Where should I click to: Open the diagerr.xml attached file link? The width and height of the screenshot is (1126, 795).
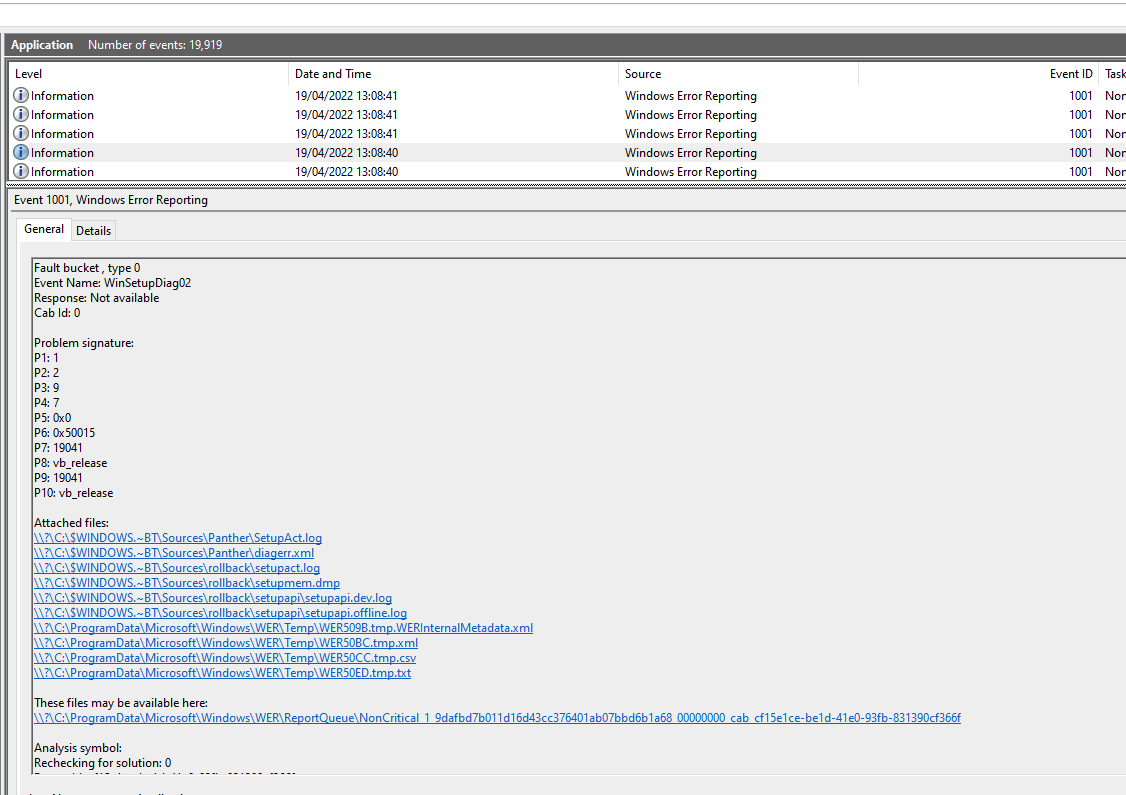click(x=174, y=552)
